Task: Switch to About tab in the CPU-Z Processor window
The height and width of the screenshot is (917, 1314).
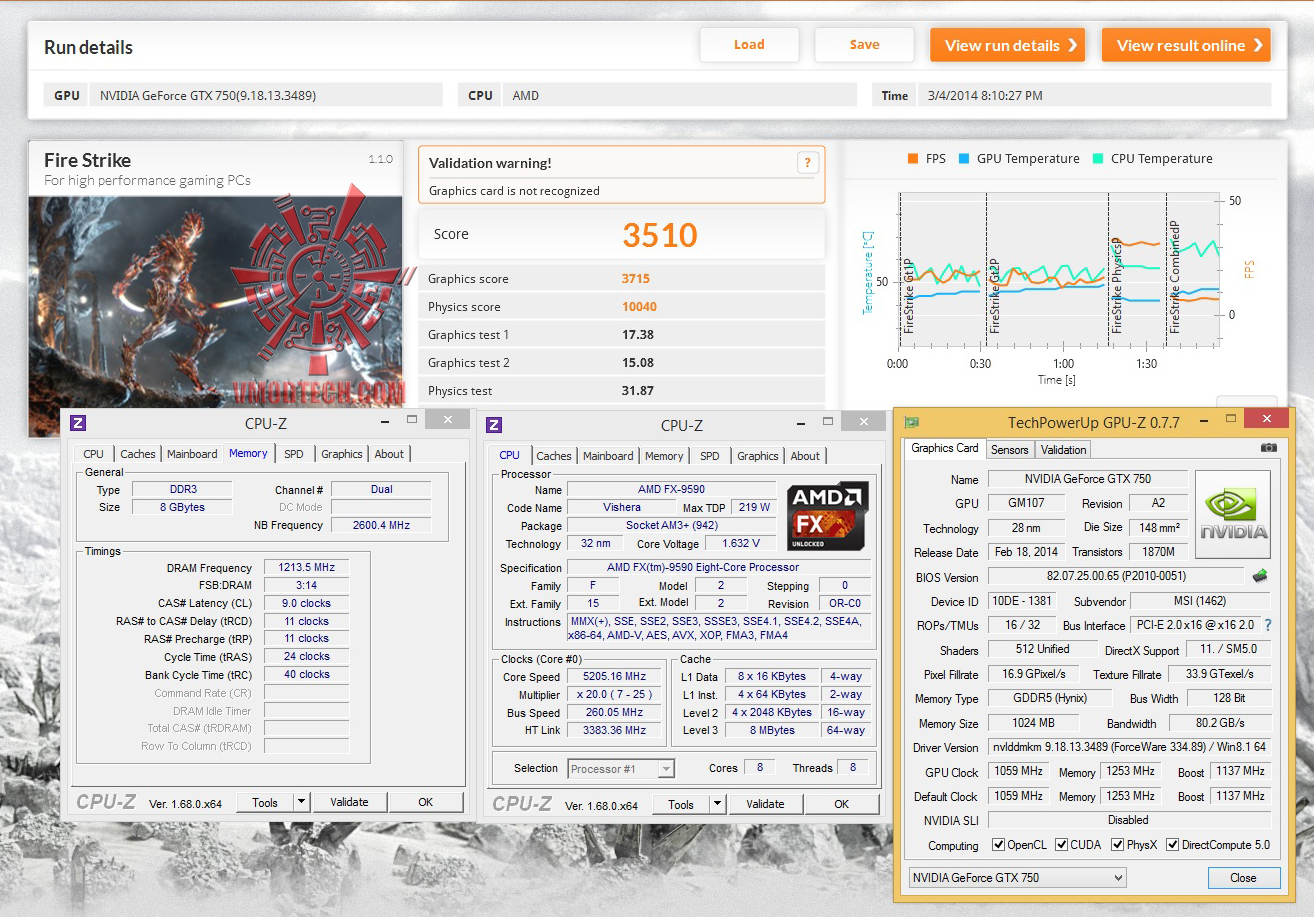Action: [x=805, y=456]
